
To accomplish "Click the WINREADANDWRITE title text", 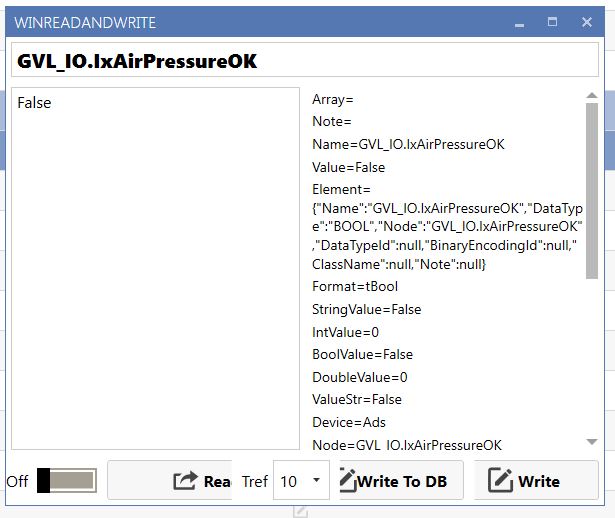I will 85,23.
